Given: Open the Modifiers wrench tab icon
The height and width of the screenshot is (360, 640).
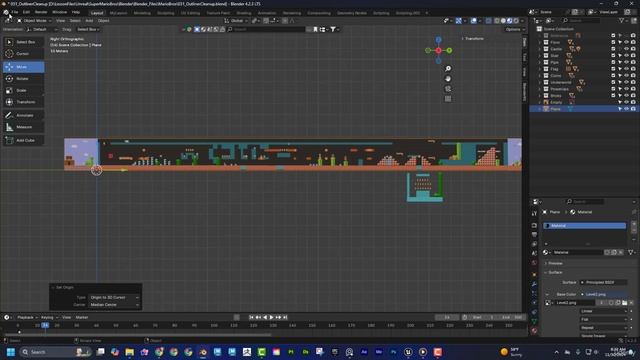Looking at the screenshot, I should [x=534, y=284].
